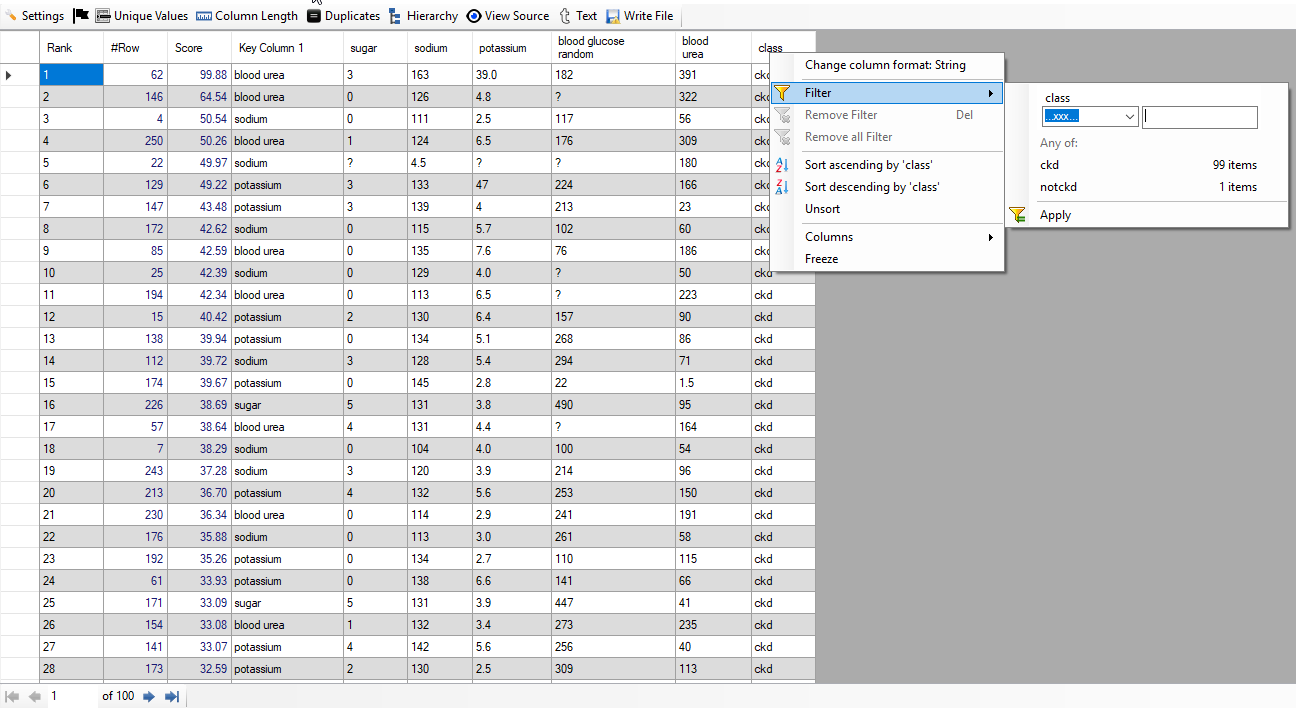
Task: Click the Write File save icon
Action: click(x=613, y=16)
